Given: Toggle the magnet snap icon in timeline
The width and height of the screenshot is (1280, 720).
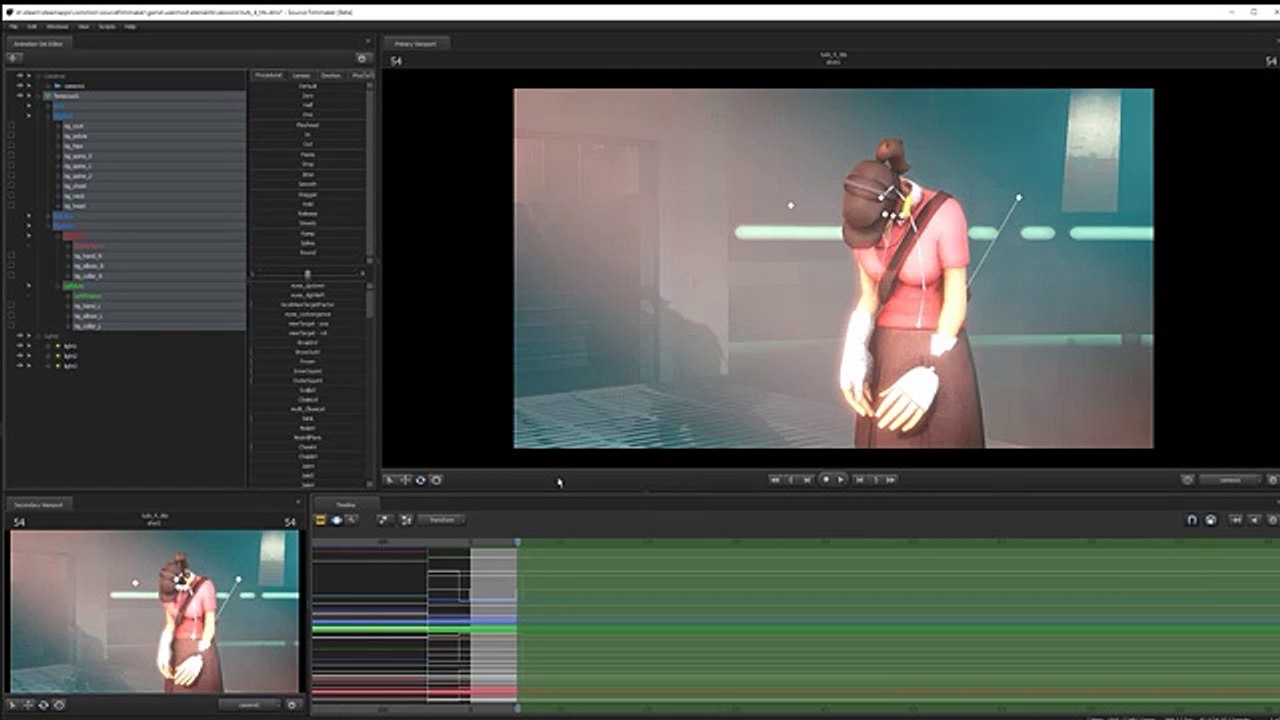Looking at the screenshot, I should point(1192,520).
